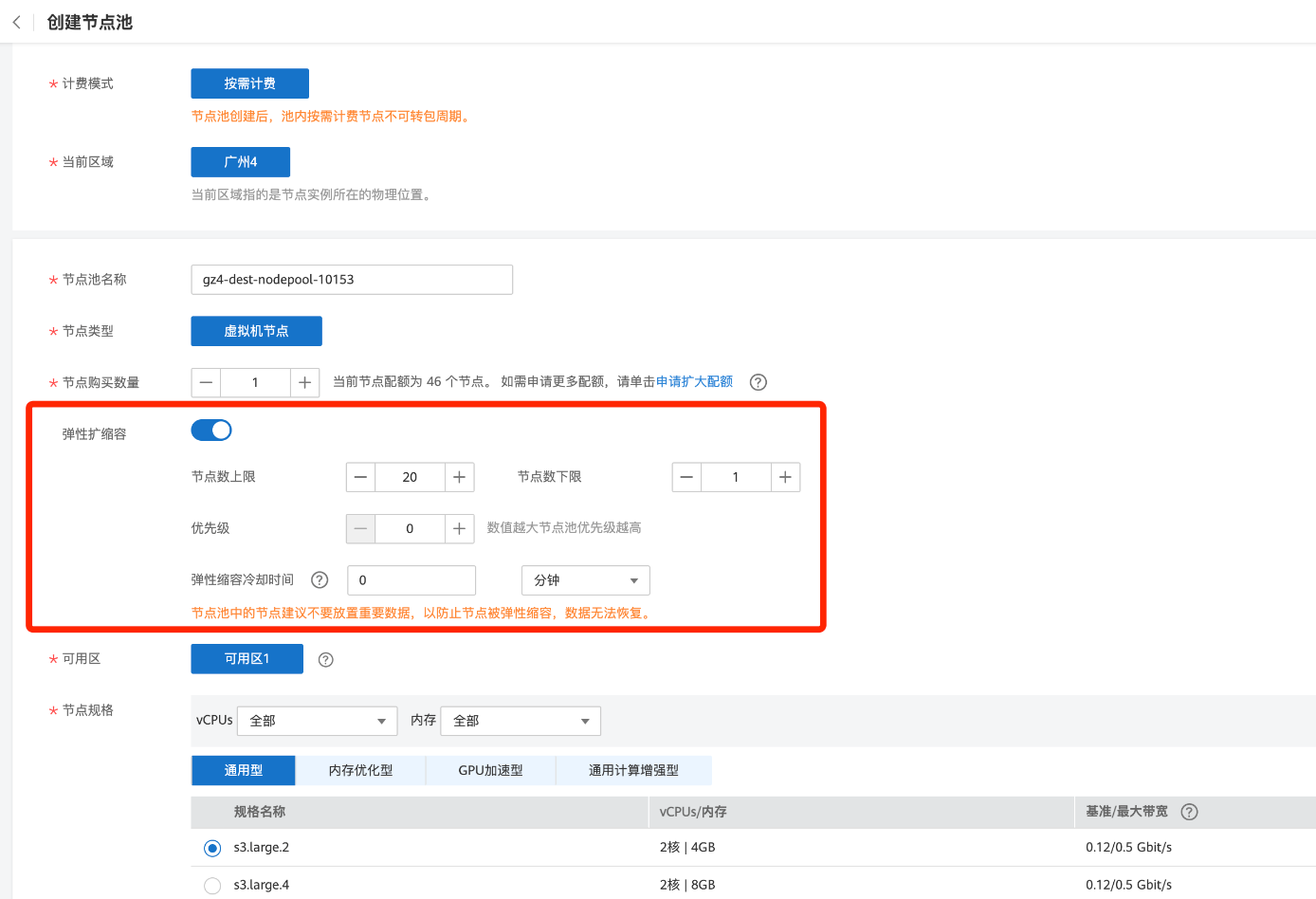The image size is (1316, 899).
Task: Click the 优先级 value field
Action: pyautogui.click(x=410, y=528)
